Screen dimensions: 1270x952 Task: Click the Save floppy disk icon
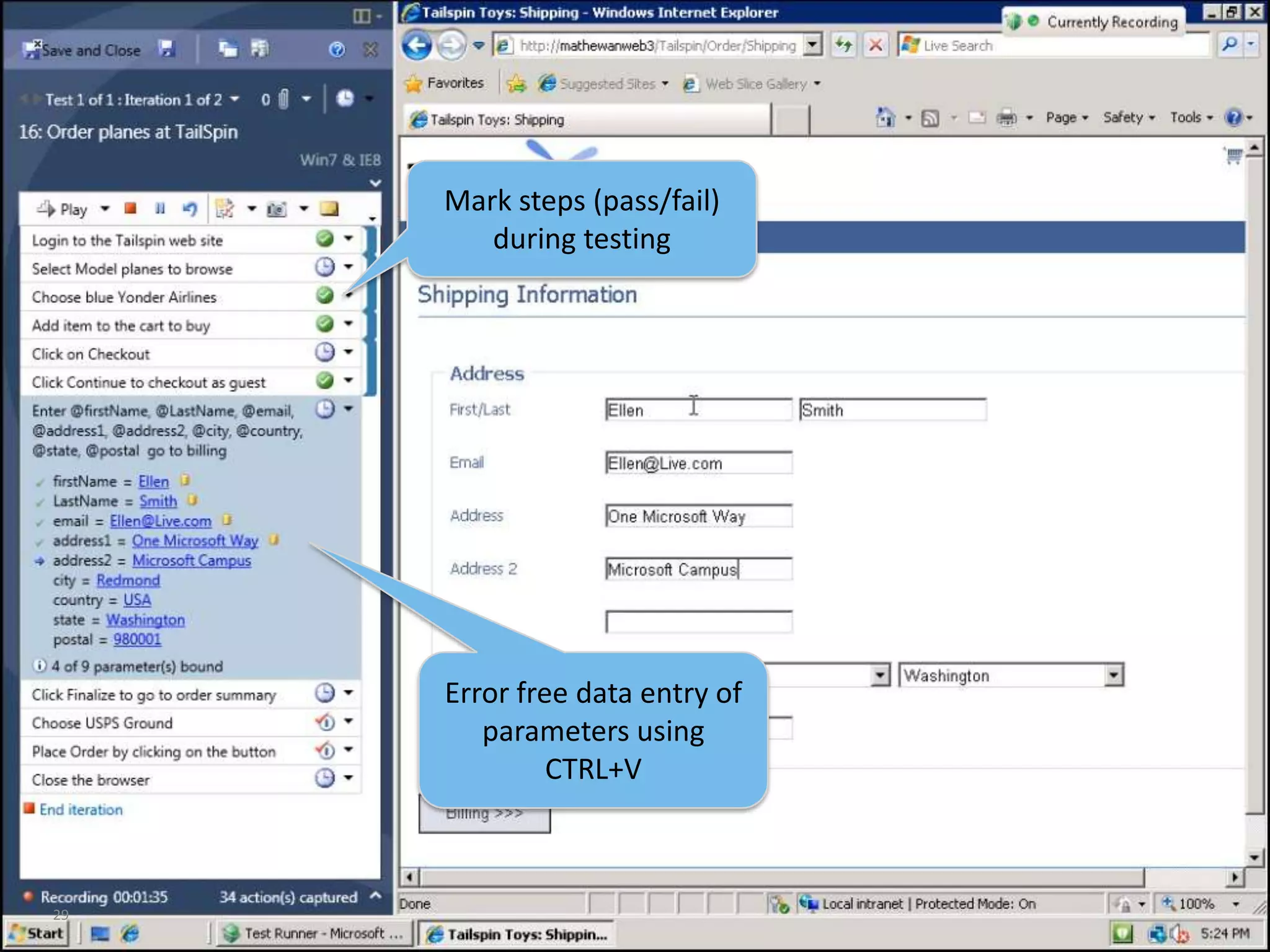click(167, 49)
